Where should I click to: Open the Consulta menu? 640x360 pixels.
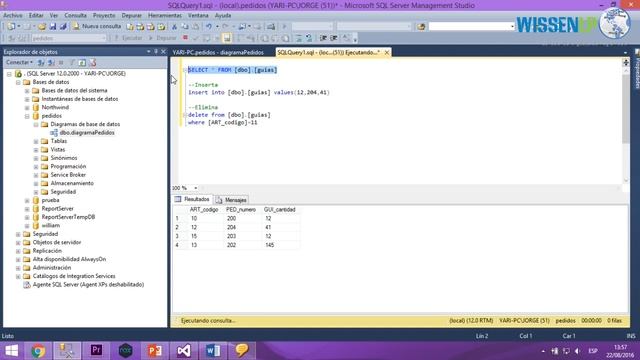coord(76,16)
